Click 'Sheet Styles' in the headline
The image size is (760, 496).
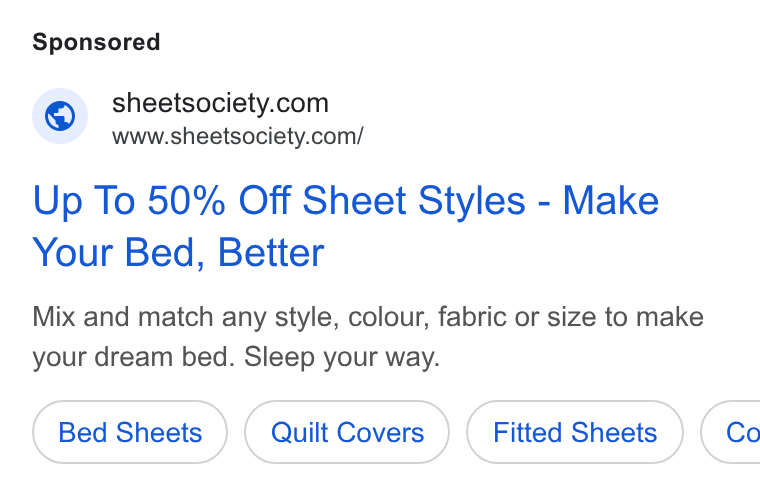point(414,201)
